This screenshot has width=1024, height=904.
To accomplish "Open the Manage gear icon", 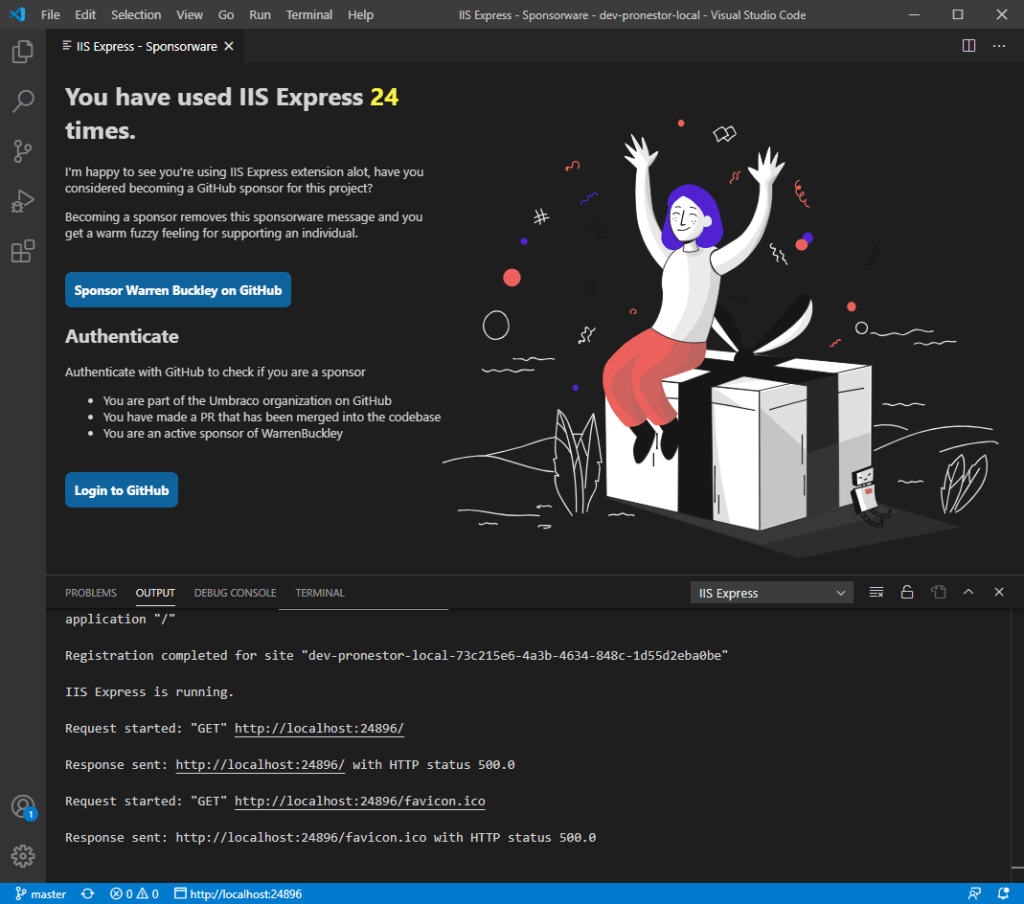I will click(22, 856).
